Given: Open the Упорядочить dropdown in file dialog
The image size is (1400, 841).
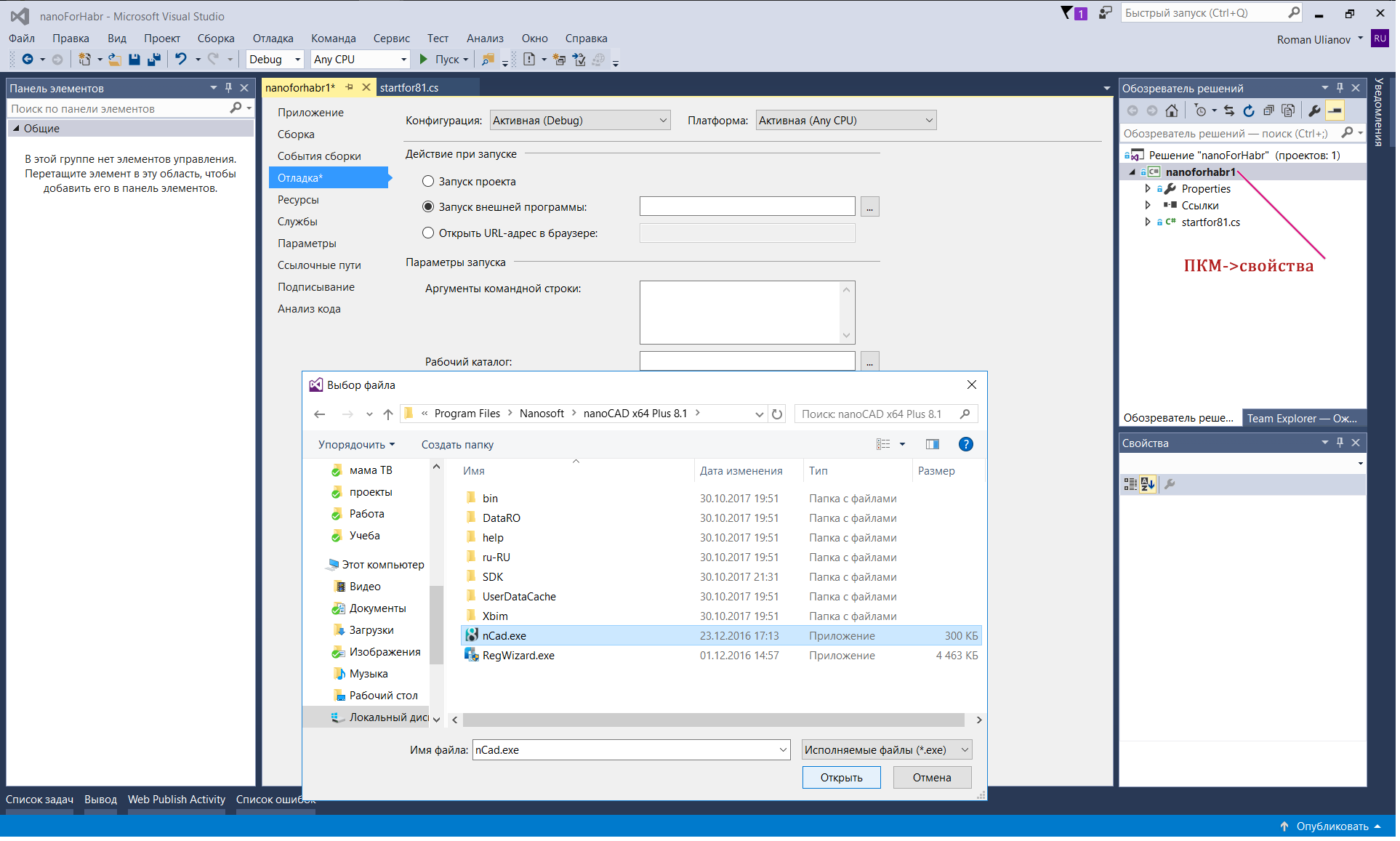Looking at the screenshot, I should [x=356, y=445].
